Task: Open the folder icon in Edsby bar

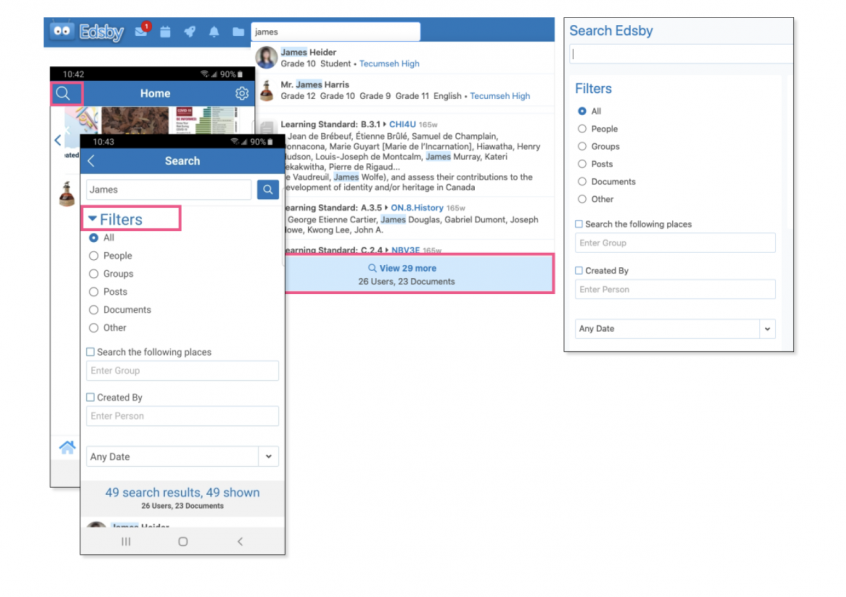Action: tap(238, 32)
